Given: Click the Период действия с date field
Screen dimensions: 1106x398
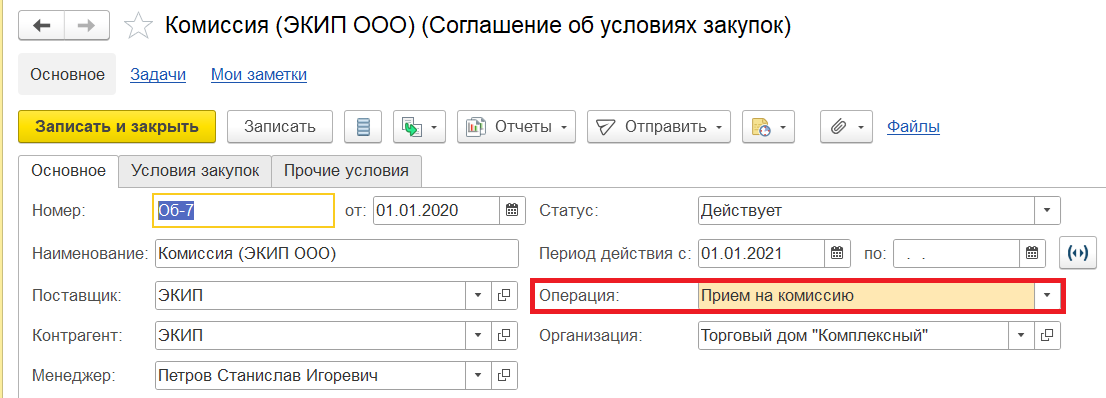Looking at the screenshot, I should 761,254.
